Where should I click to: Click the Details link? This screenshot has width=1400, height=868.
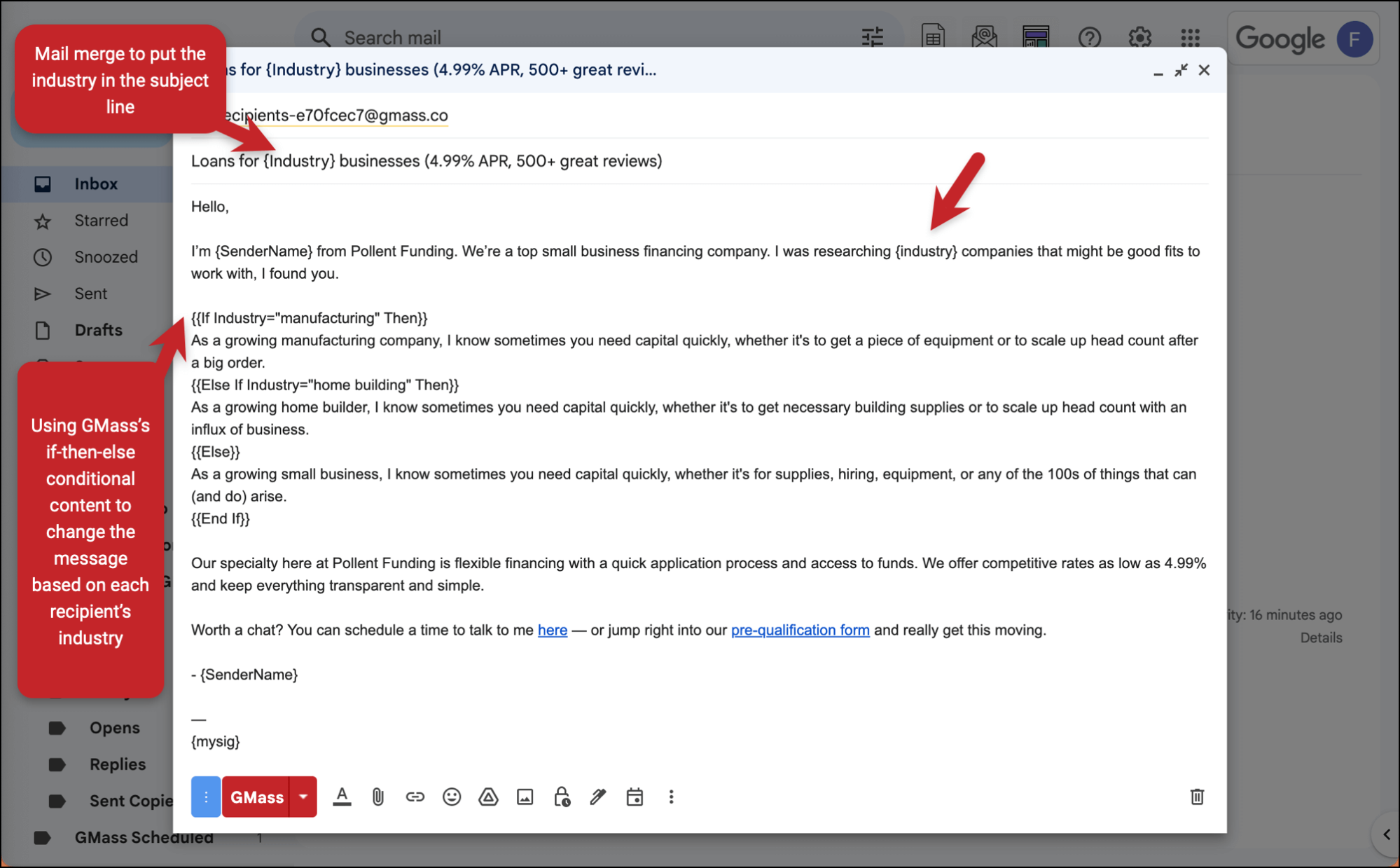coord(1321,638)
